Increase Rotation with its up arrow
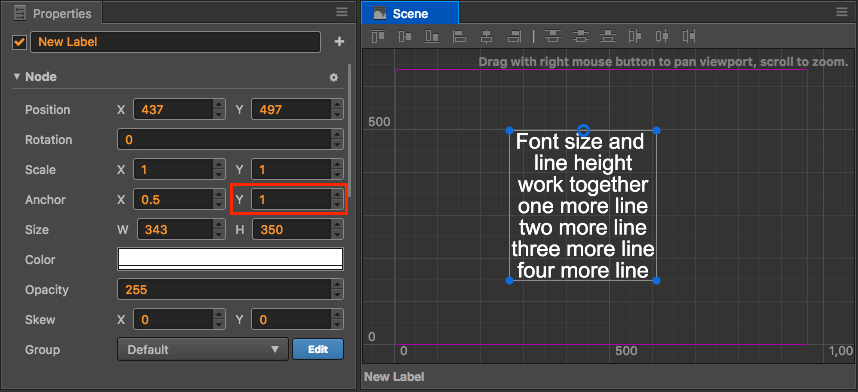858x392 pixels. pyautogui.click(x=337, y=135)
